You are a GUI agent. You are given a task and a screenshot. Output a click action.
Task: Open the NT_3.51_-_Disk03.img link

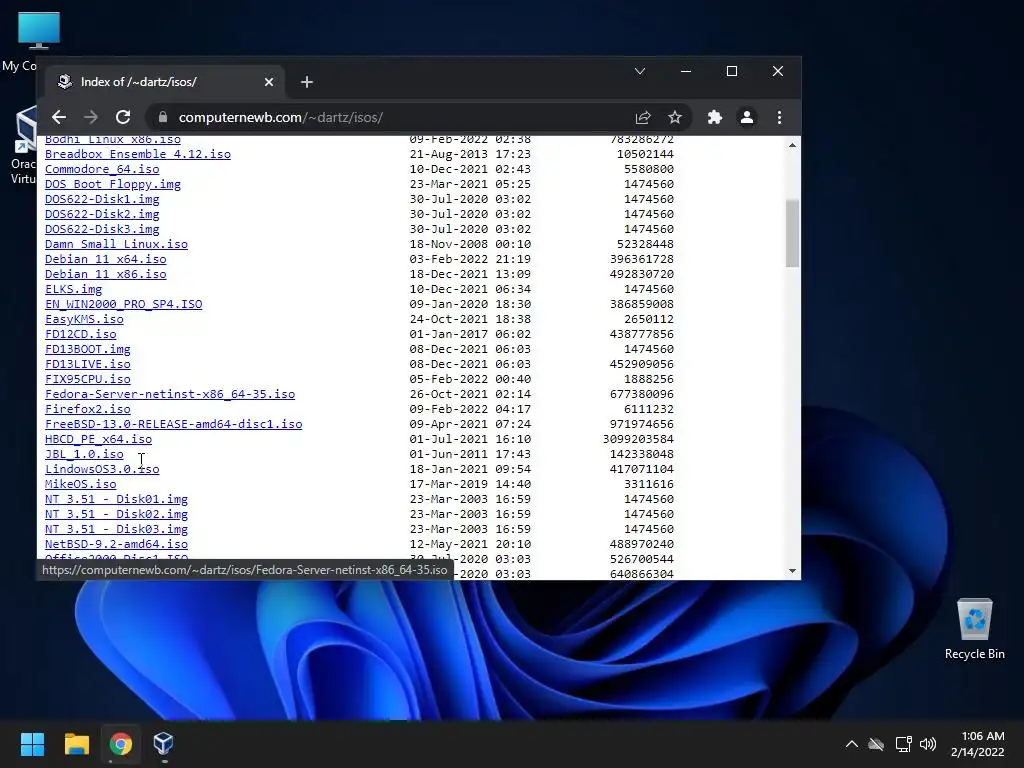(x=116, y=530)
